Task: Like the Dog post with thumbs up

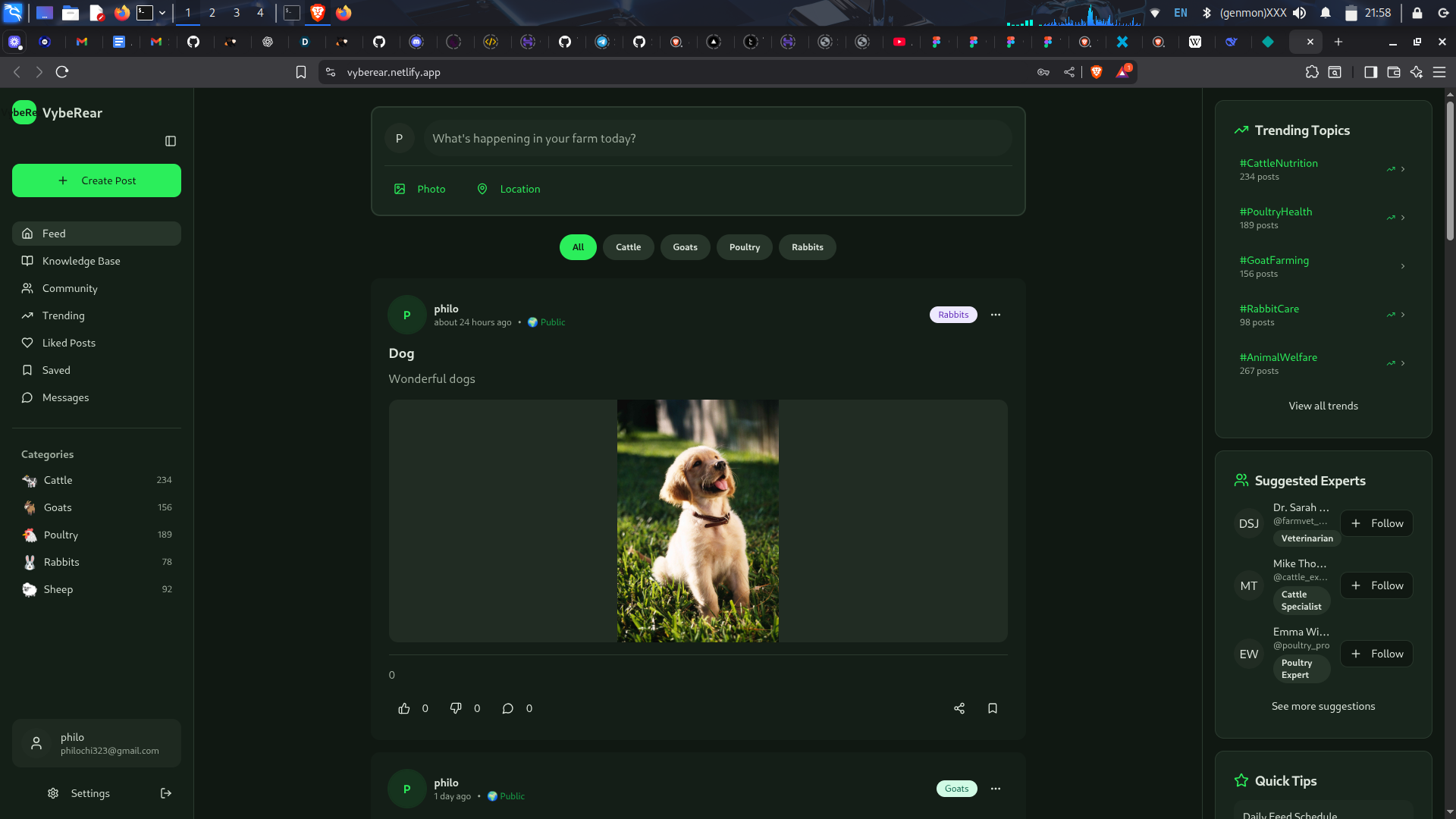Action: [x=404, y=708]
